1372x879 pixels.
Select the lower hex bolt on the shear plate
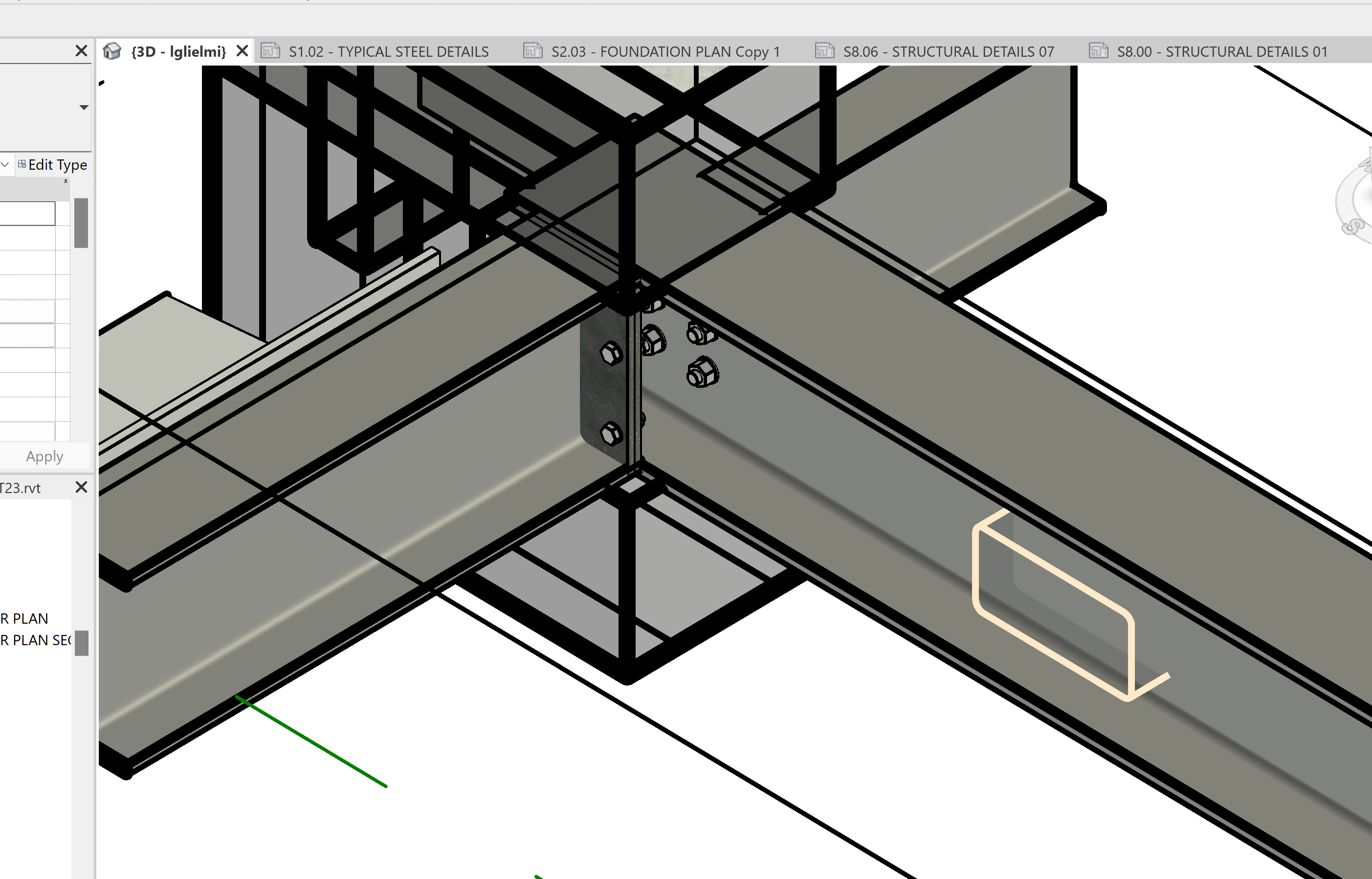[x=611, y=434]
